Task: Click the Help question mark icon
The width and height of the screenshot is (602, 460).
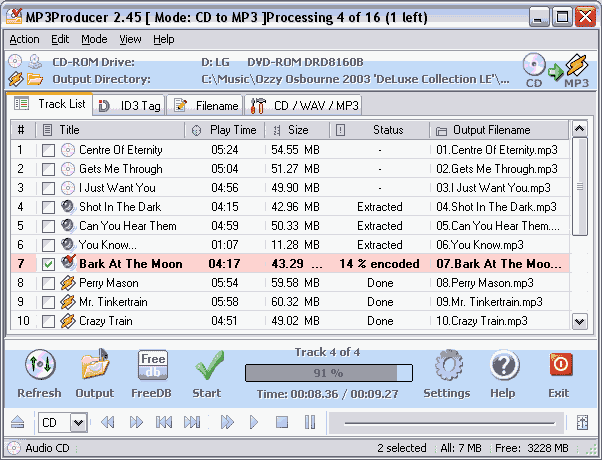Action: [504, 365]
